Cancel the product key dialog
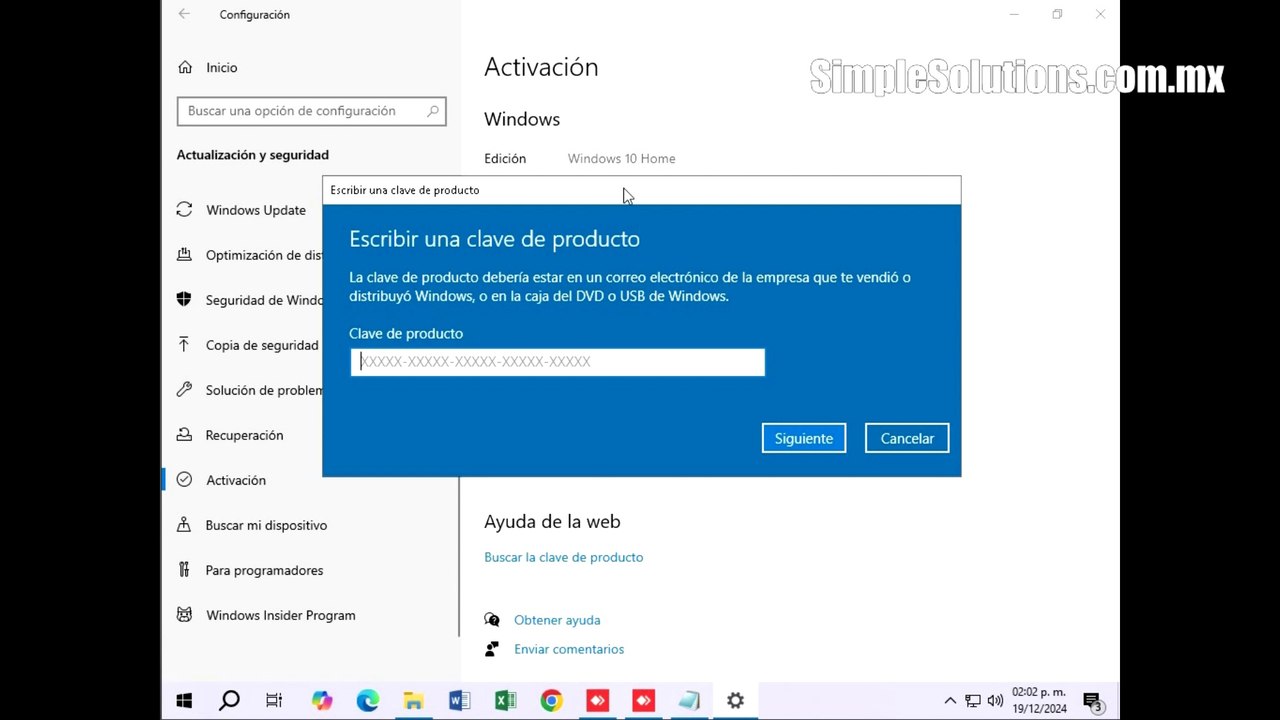Screen dimensions: 1280x720 [907, 438]
